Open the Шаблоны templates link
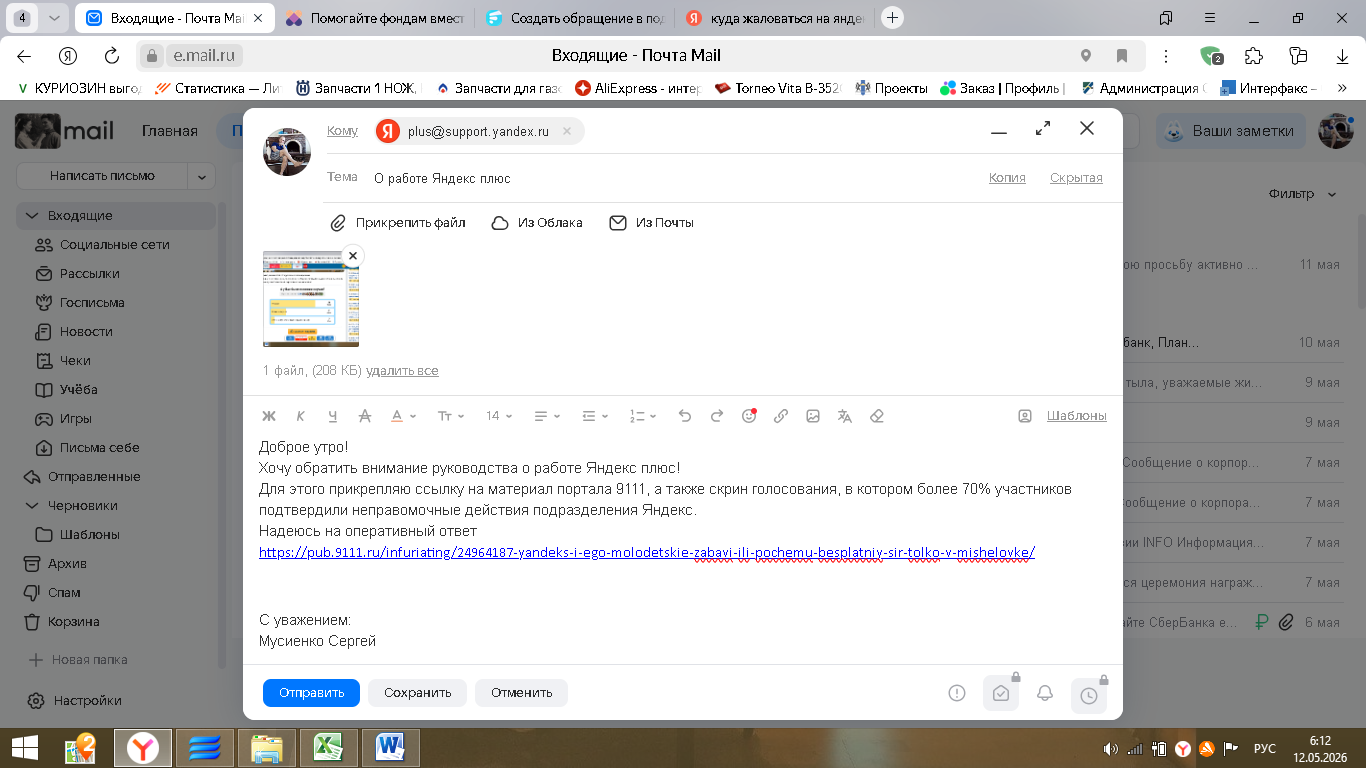The width and height of the screenshot is (1366, 768). click(1076, 416)
